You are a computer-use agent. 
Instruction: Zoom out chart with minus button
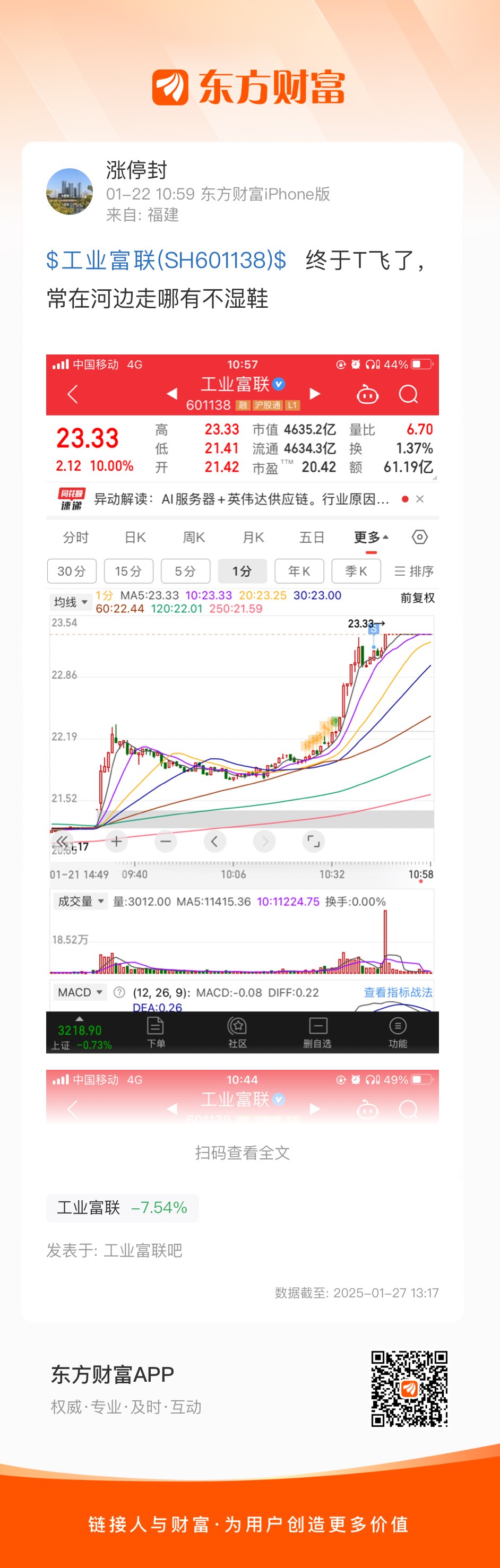165,841
